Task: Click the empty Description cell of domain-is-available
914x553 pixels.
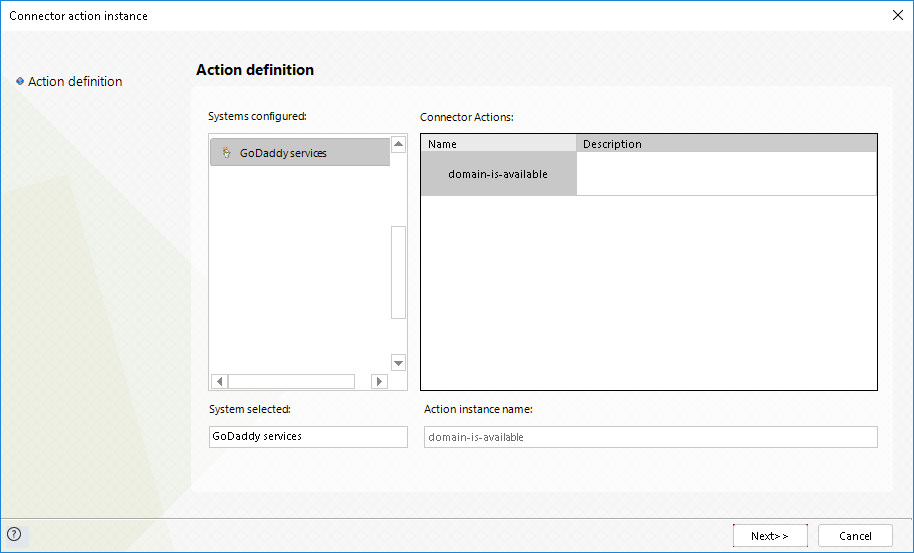Action: [726, 174]
